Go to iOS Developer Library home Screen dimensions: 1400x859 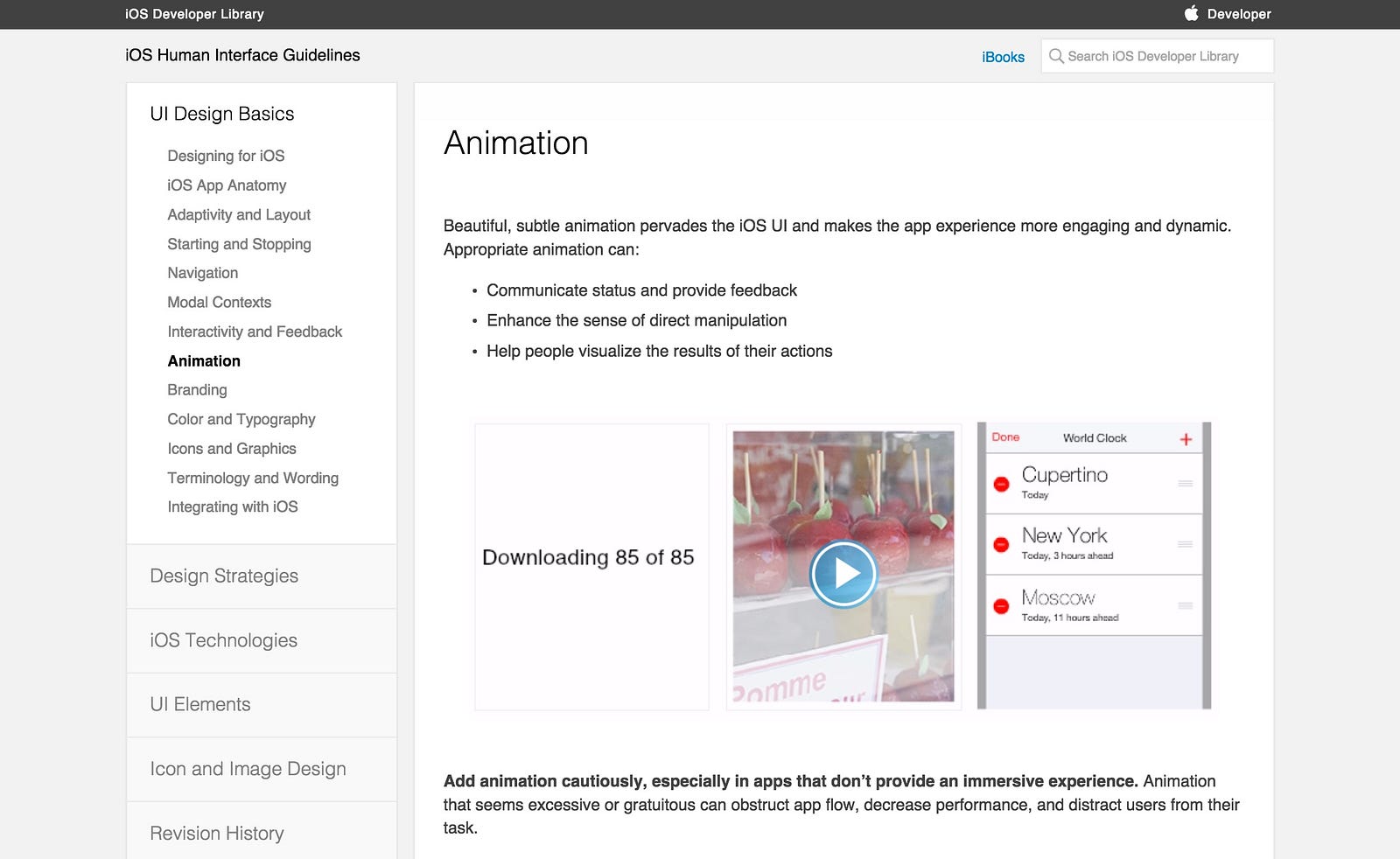click(194, 14)
